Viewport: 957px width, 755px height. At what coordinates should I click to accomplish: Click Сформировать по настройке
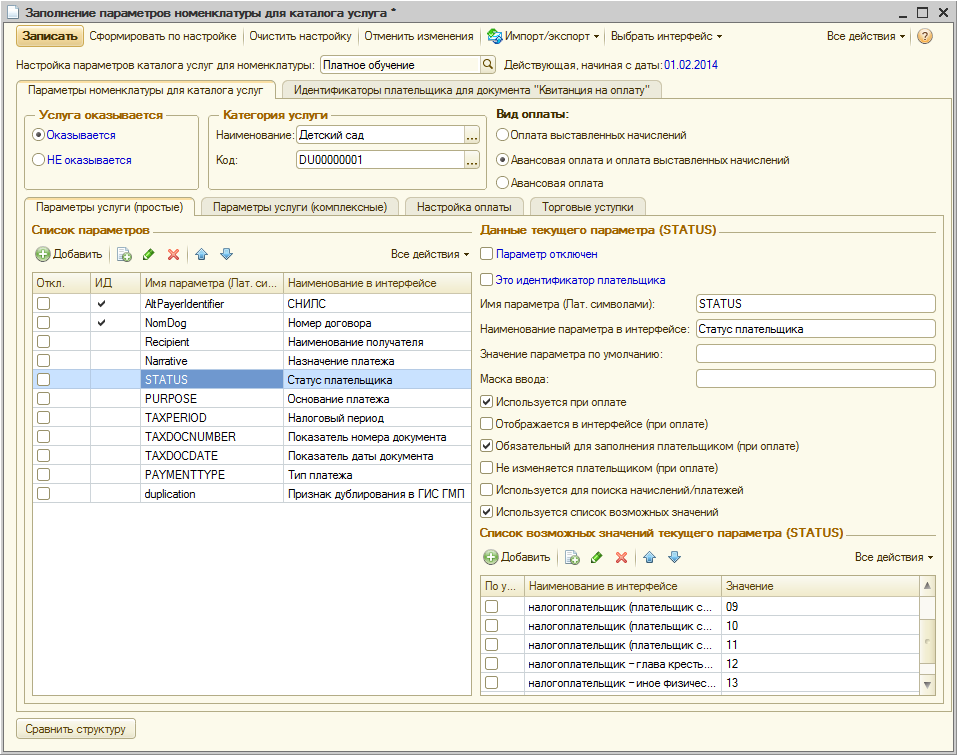pos(163,37)
